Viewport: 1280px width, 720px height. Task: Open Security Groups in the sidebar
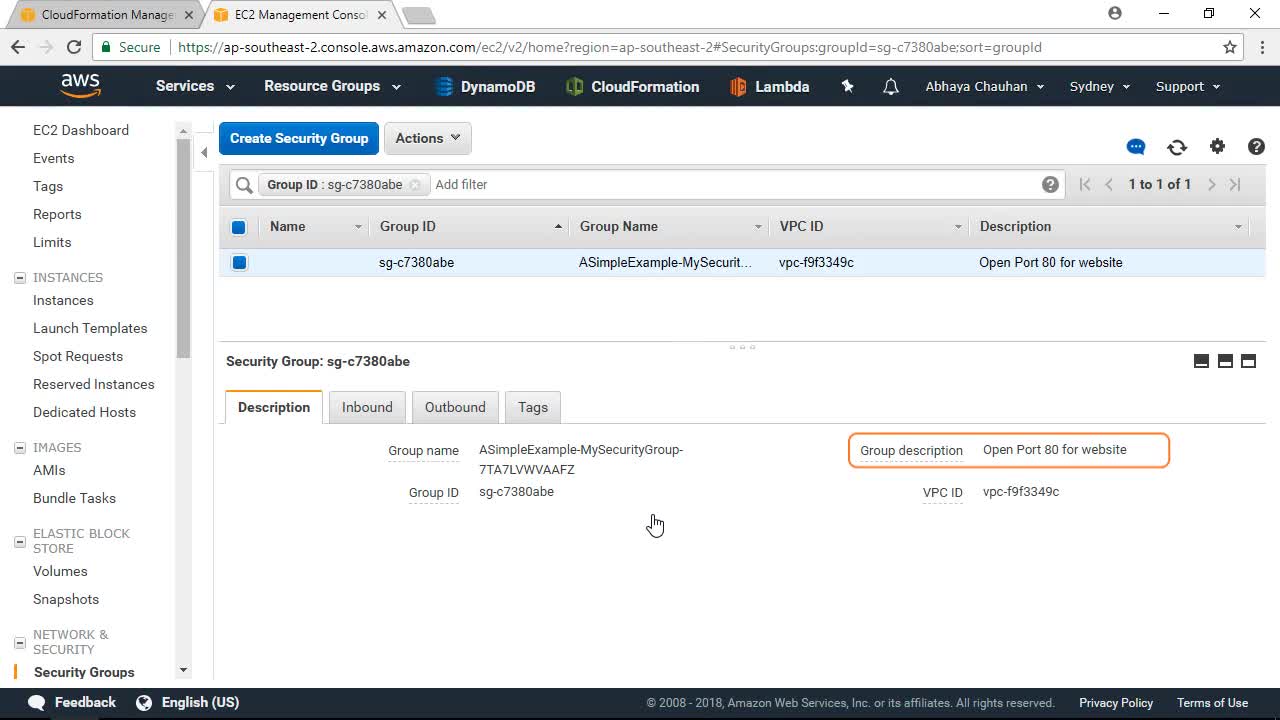pos(84,672)
